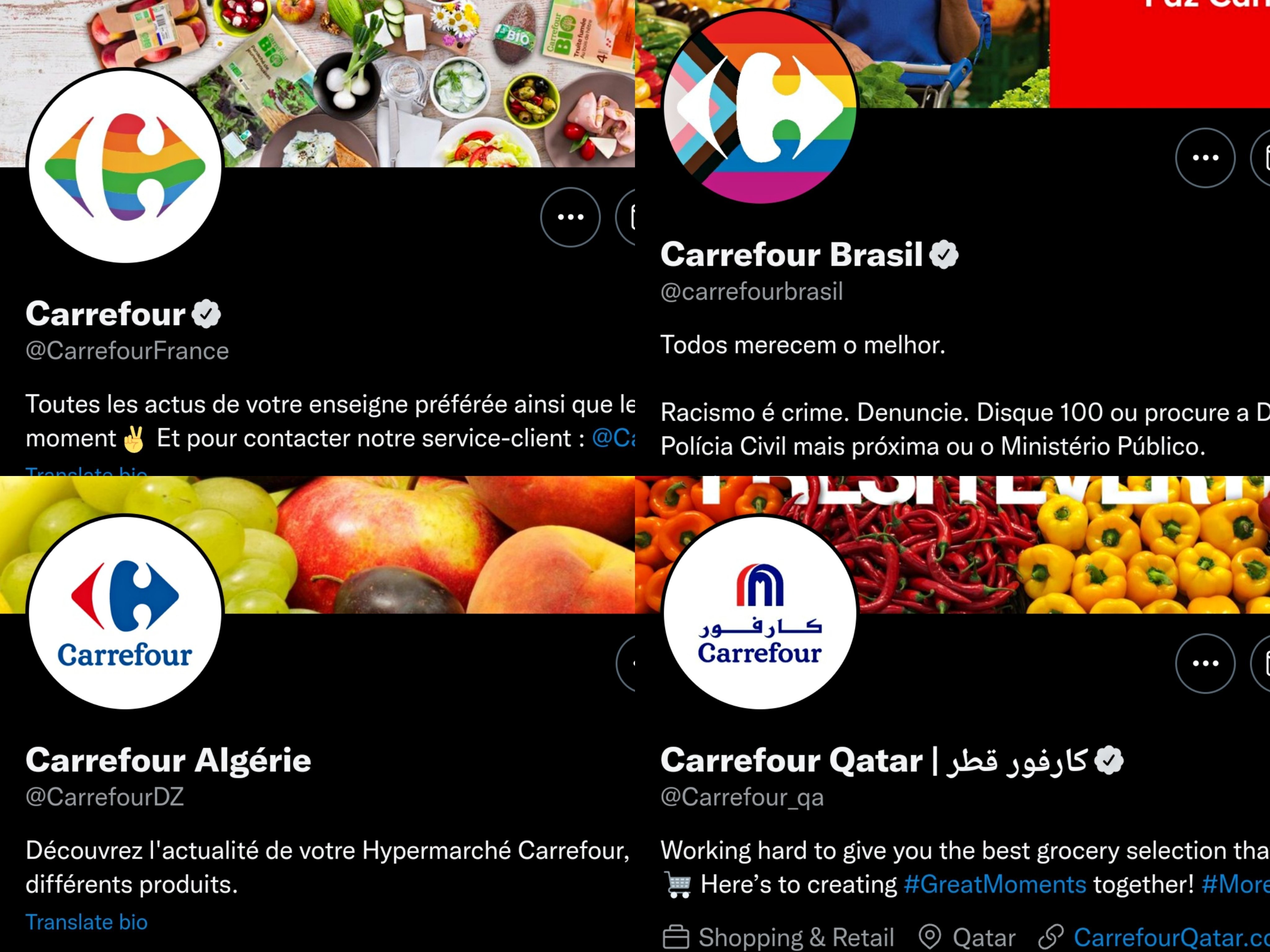Click the Carrefour Brasil verified badge
Image resolution: width=1270 pixels, height=952 pixels.
pos(944,254)
